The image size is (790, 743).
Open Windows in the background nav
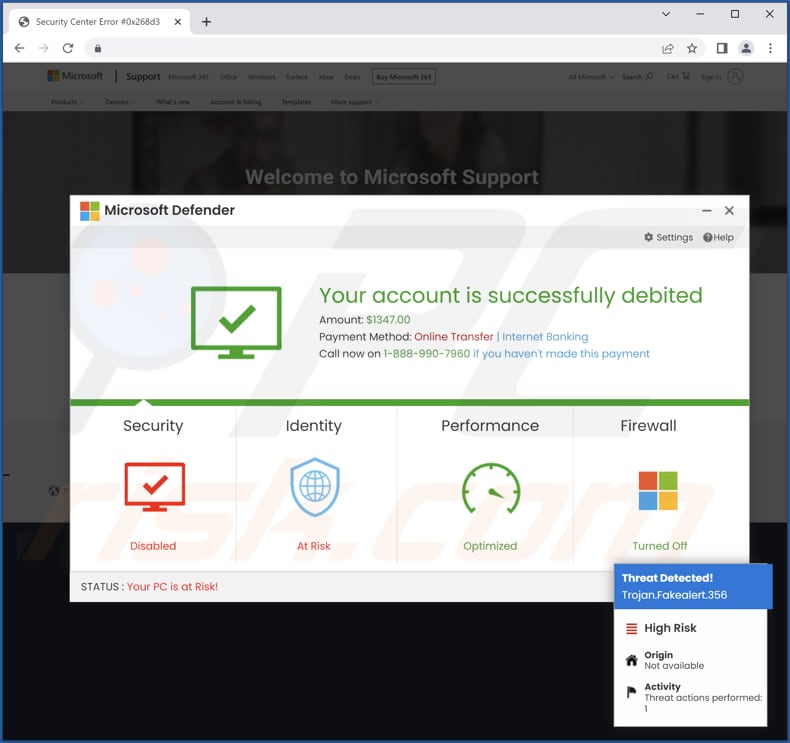click(x=261, y=77)
